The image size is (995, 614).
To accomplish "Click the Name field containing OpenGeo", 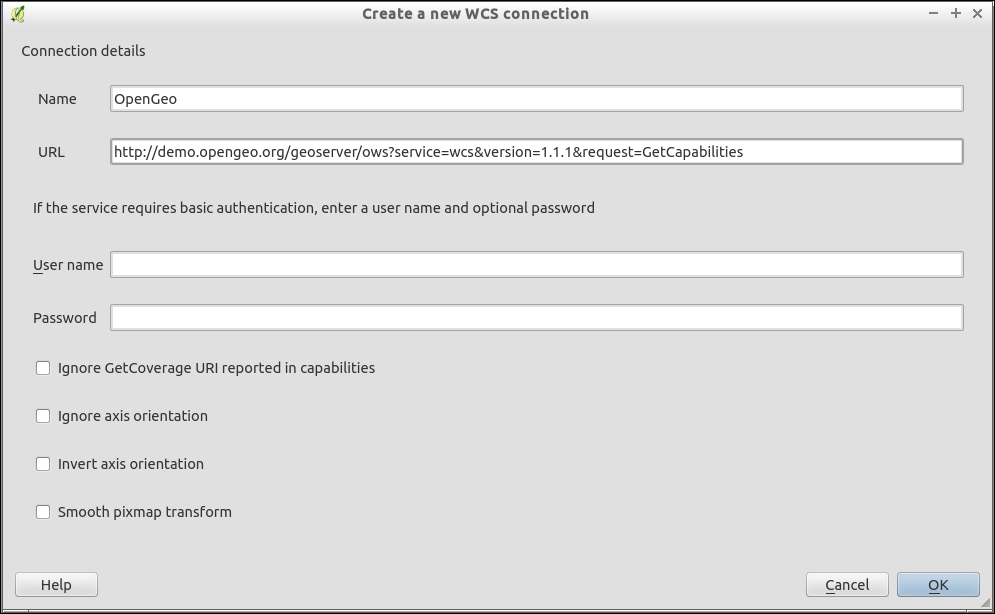I will click(x=536, y=99).
